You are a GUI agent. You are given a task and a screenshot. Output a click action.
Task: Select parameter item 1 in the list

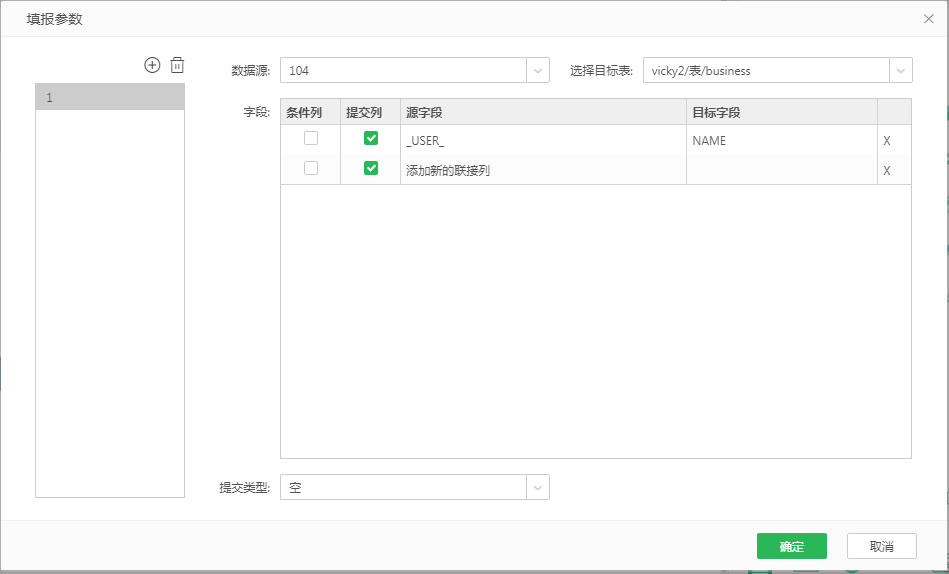pyautogui.click(x=110, y=97)
